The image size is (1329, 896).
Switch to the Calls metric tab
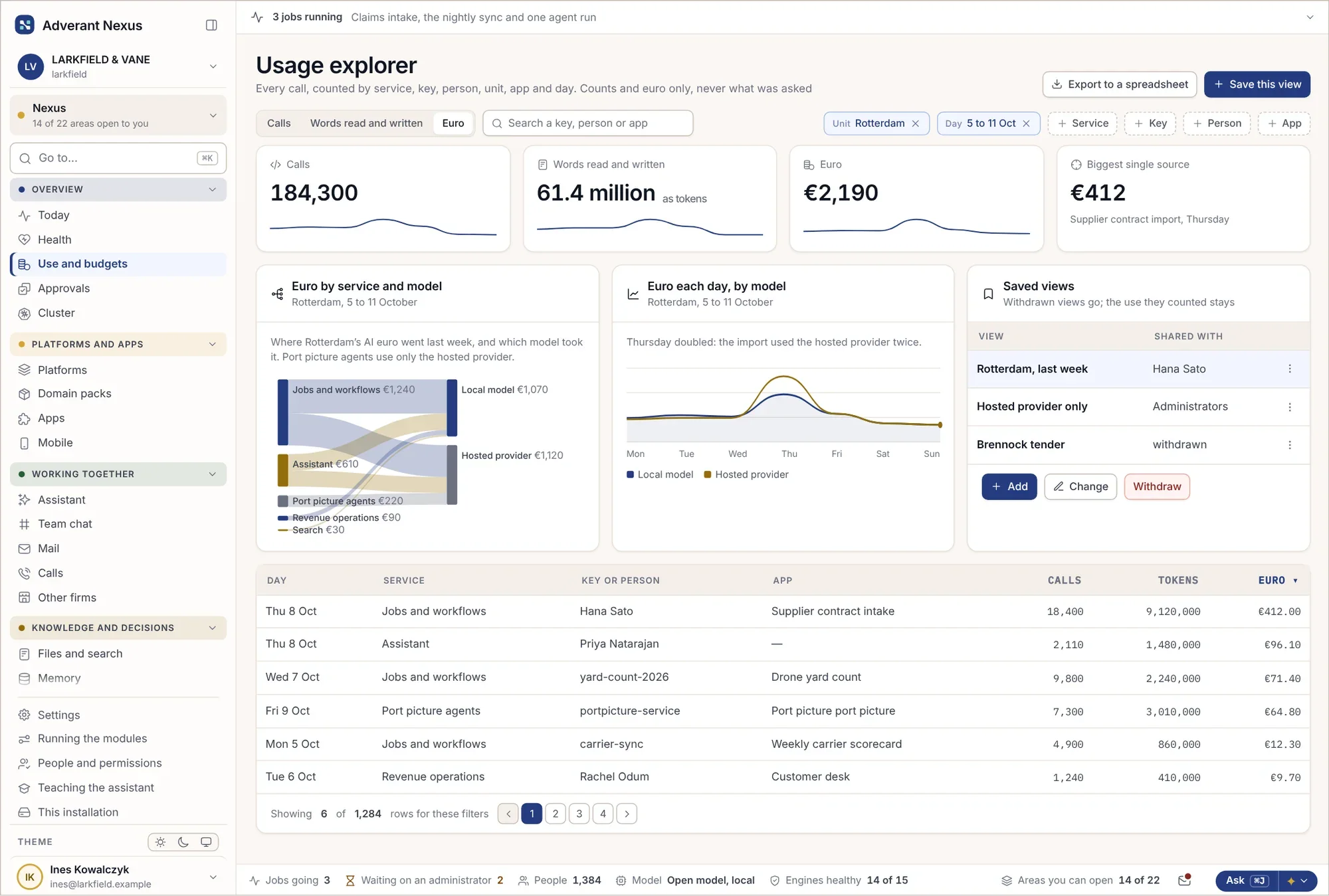[x=279, y=124]
